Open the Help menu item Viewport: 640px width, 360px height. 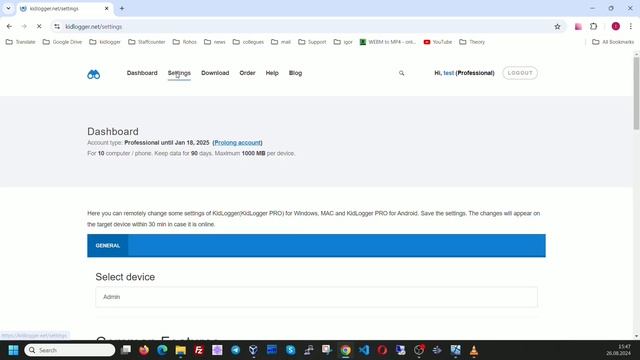click(x=272, y=73)
